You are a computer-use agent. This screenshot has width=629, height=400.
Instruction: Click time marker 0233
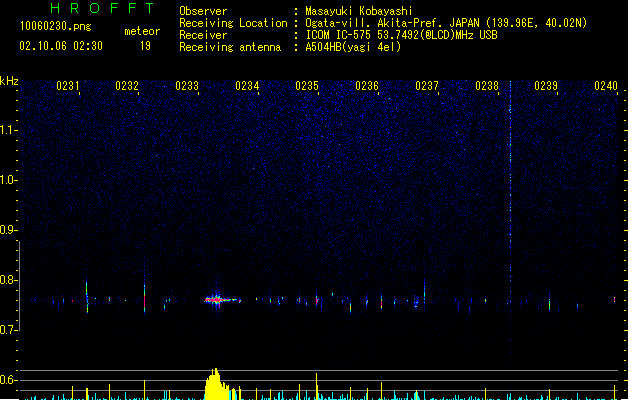(187, 86)
